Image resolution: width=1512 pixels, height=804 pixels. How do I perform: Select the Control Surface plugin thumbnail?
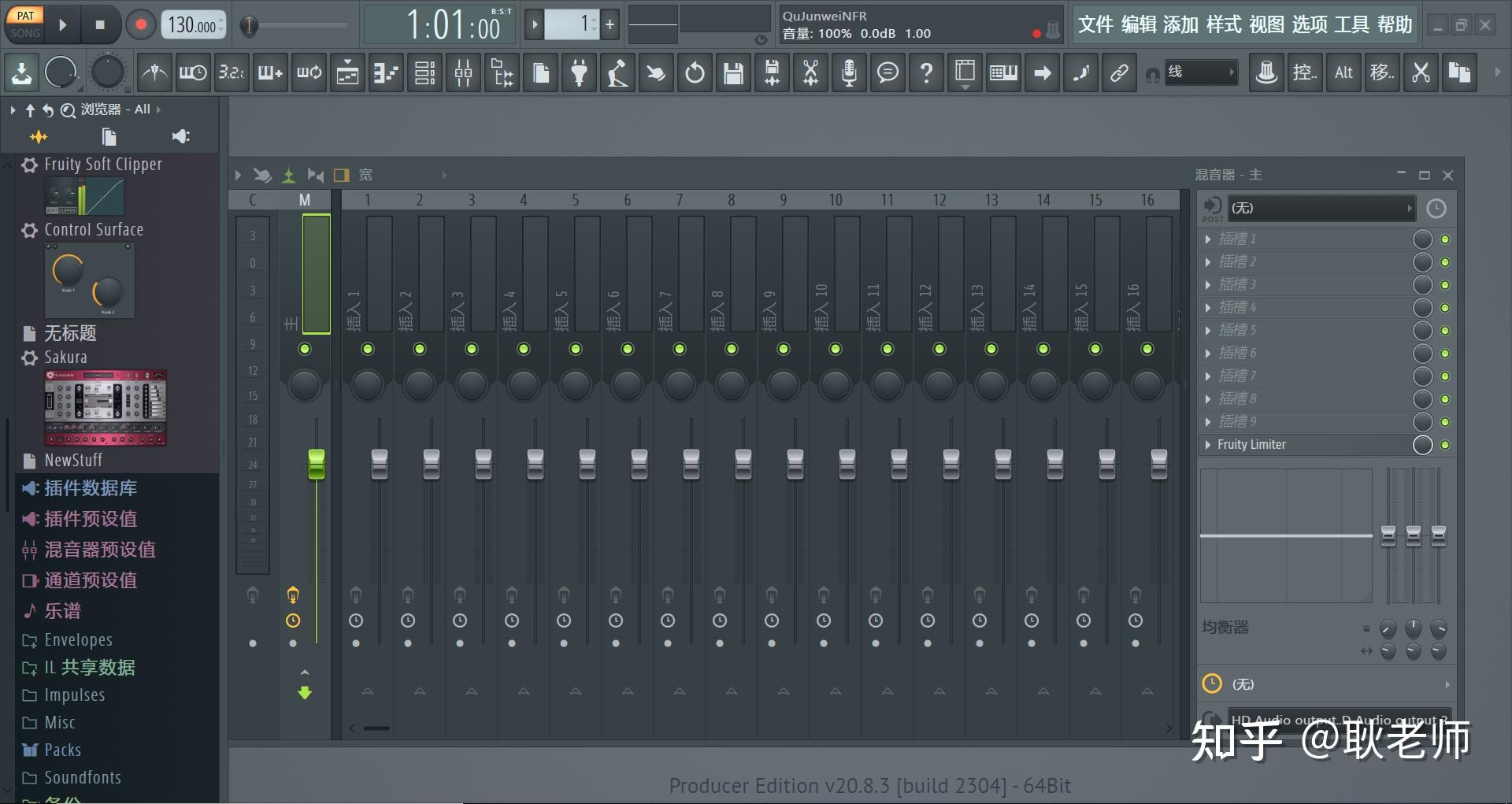[90, 280]
